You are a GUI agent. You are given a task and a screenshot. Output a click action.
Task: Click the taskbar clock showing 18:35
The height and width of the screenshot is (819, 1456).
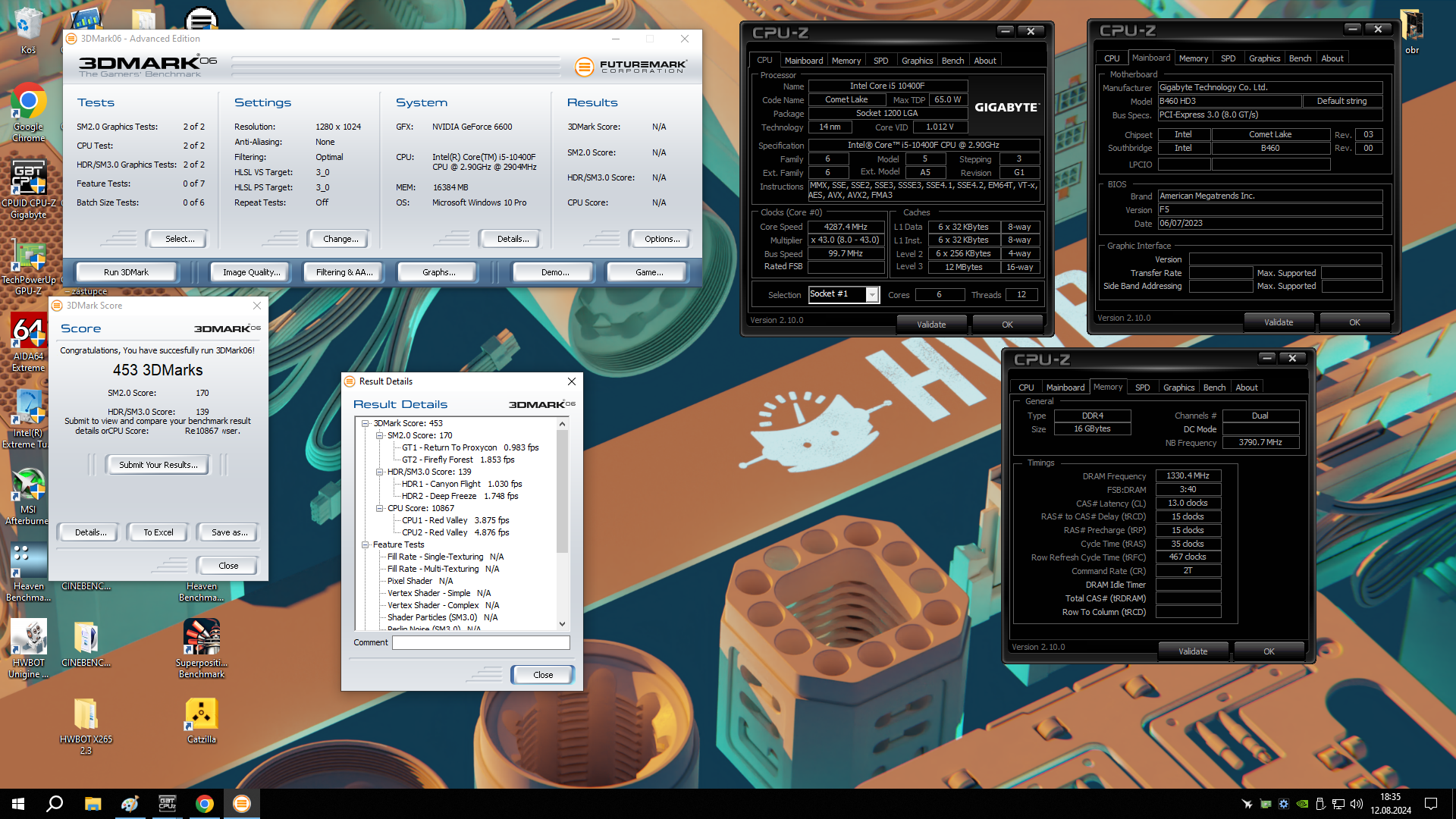1390,804
